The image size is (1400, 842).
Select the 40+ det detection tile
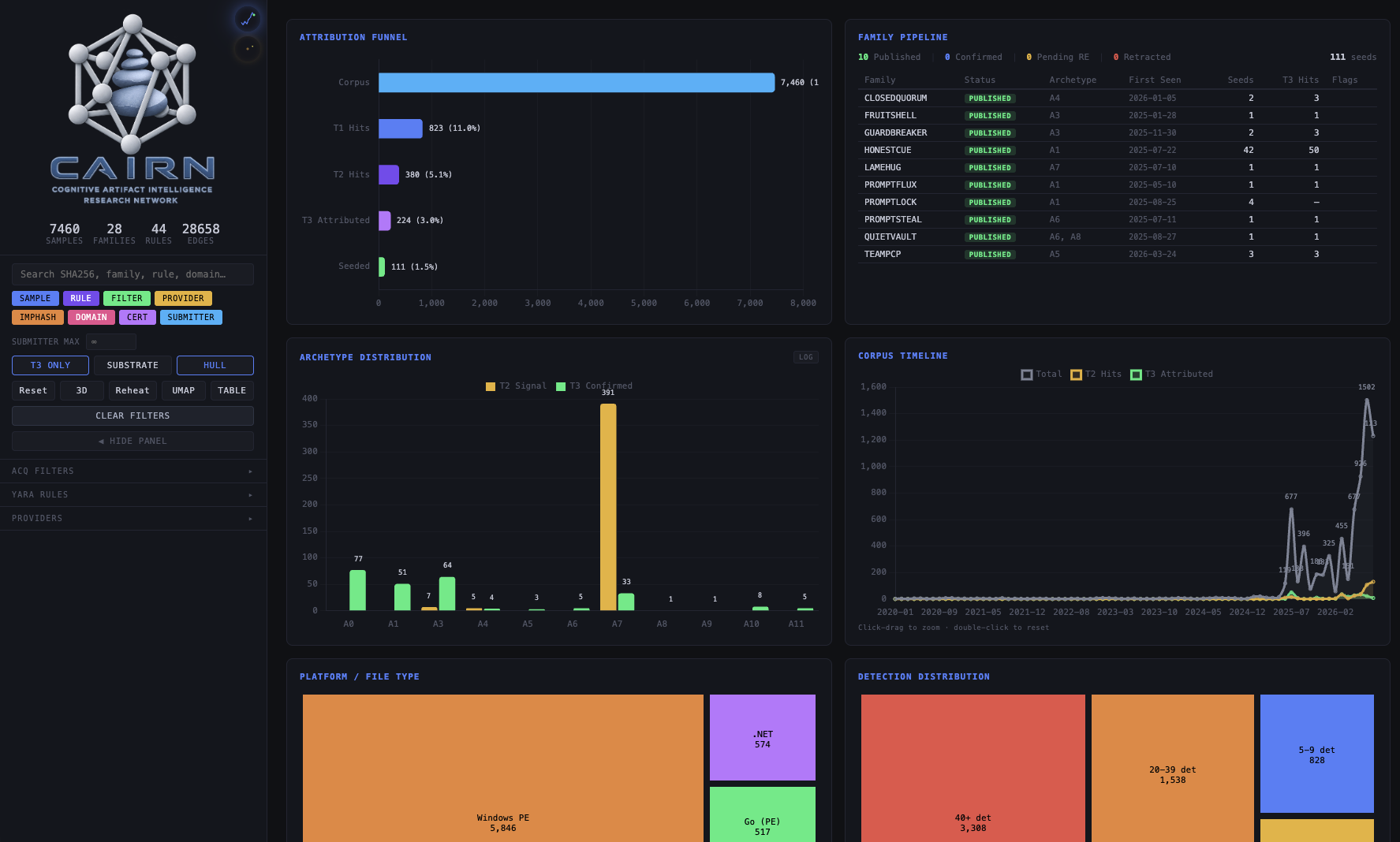(973, 769)
